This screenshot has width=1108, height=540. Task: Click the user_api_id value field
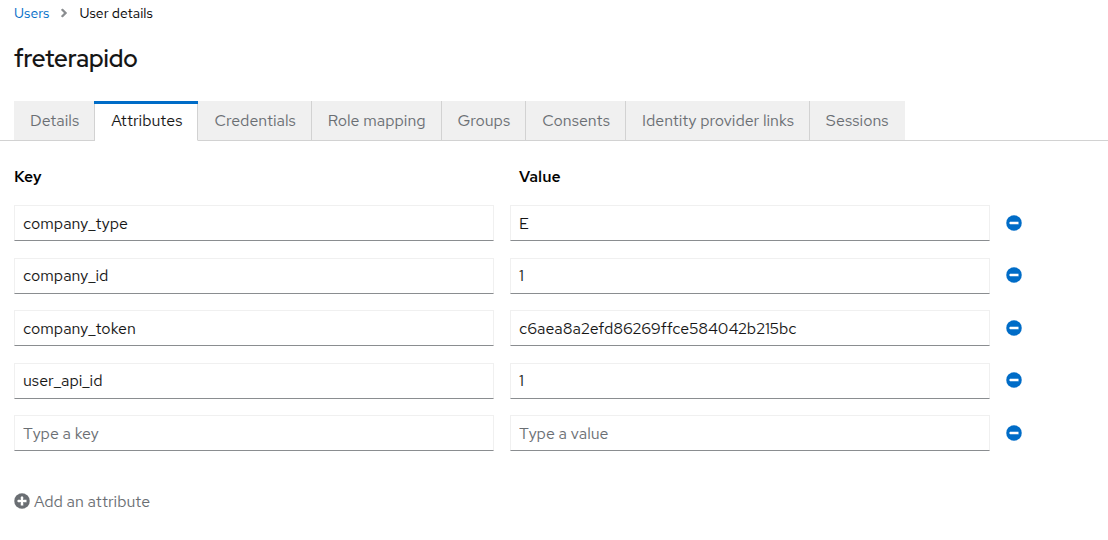(x=749, y=380)
